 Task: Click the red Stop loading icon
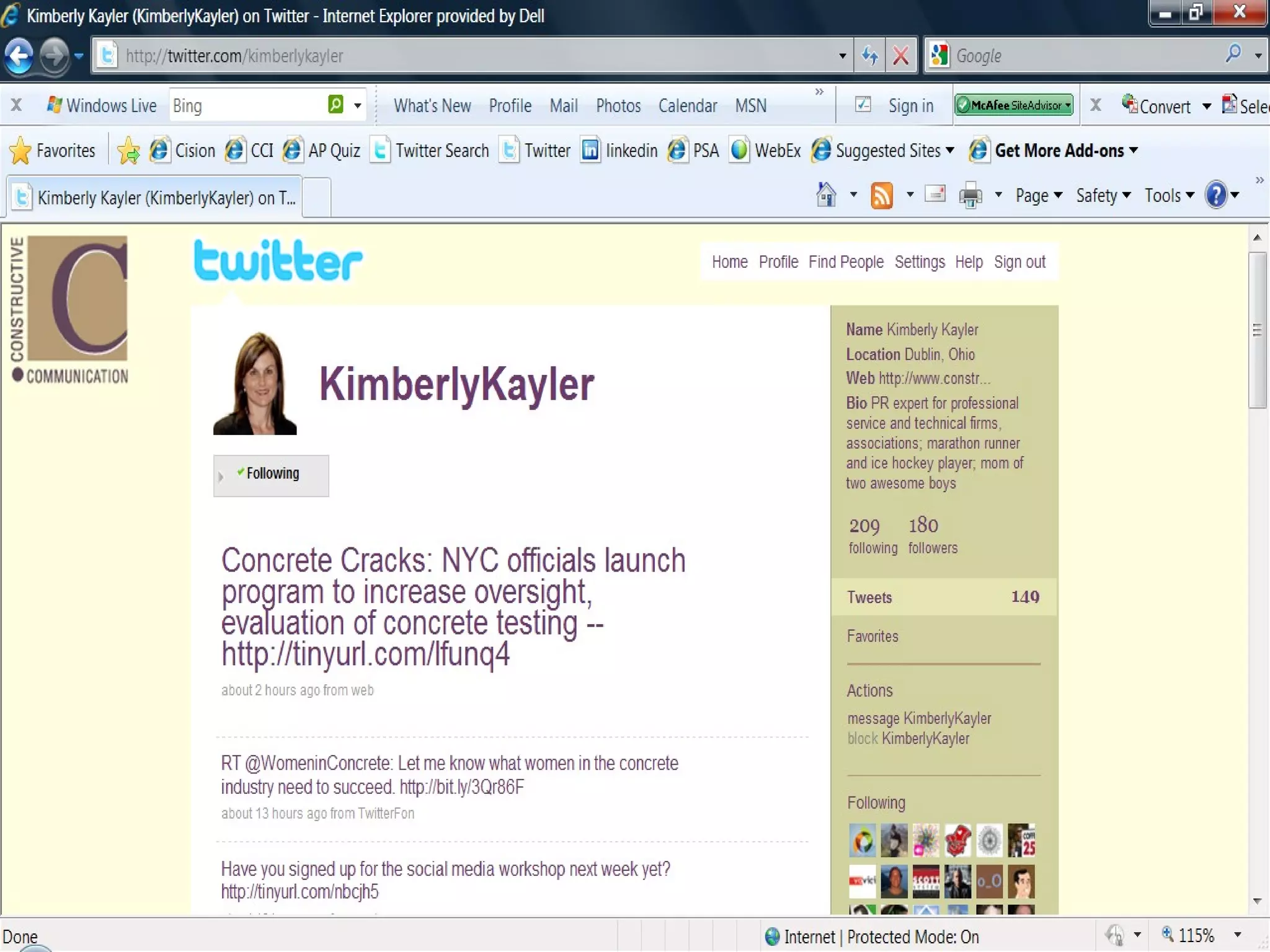point(900,56)
